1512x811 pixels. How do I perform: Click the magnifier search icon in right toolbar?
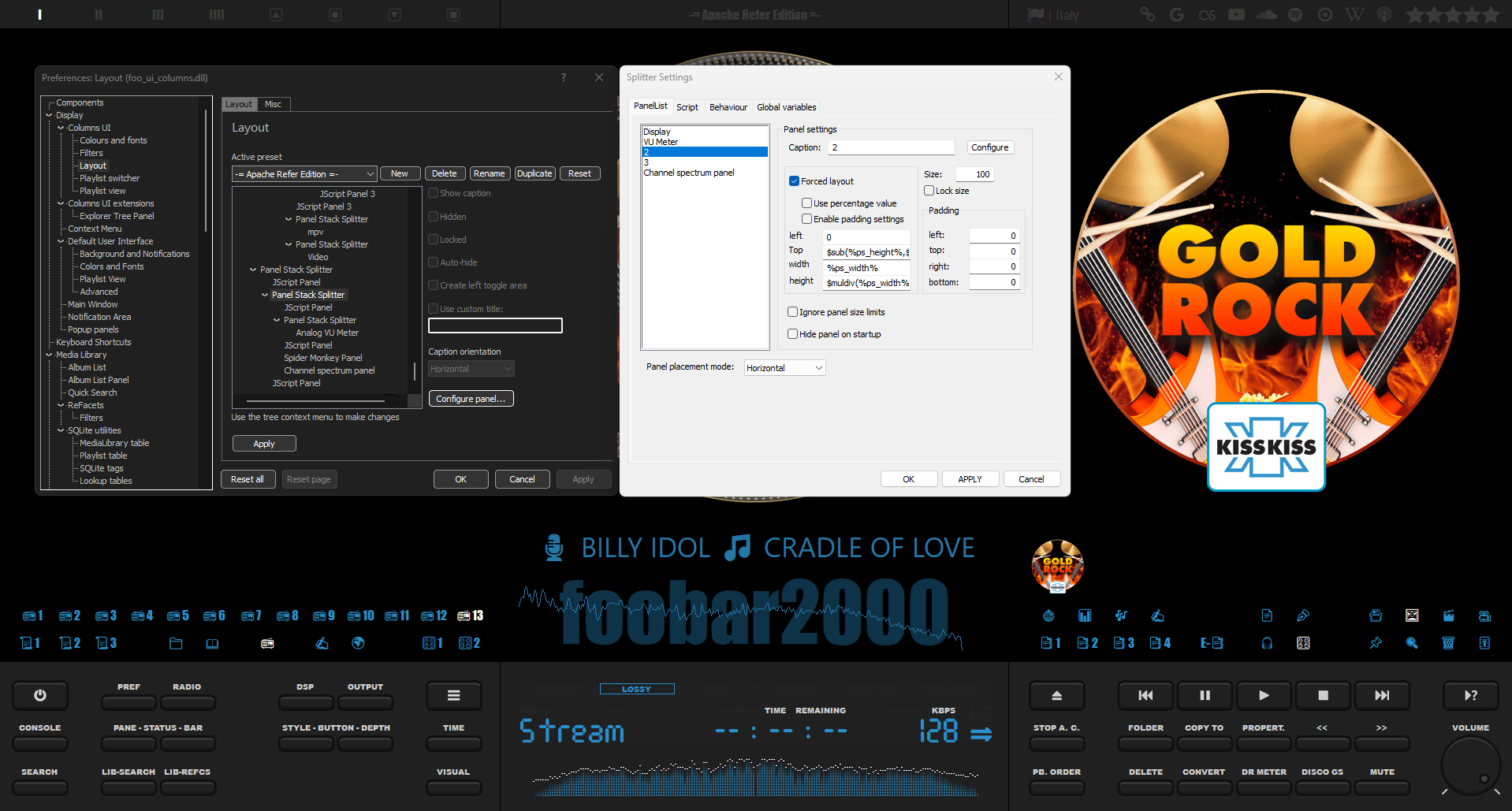[1412, 643]
